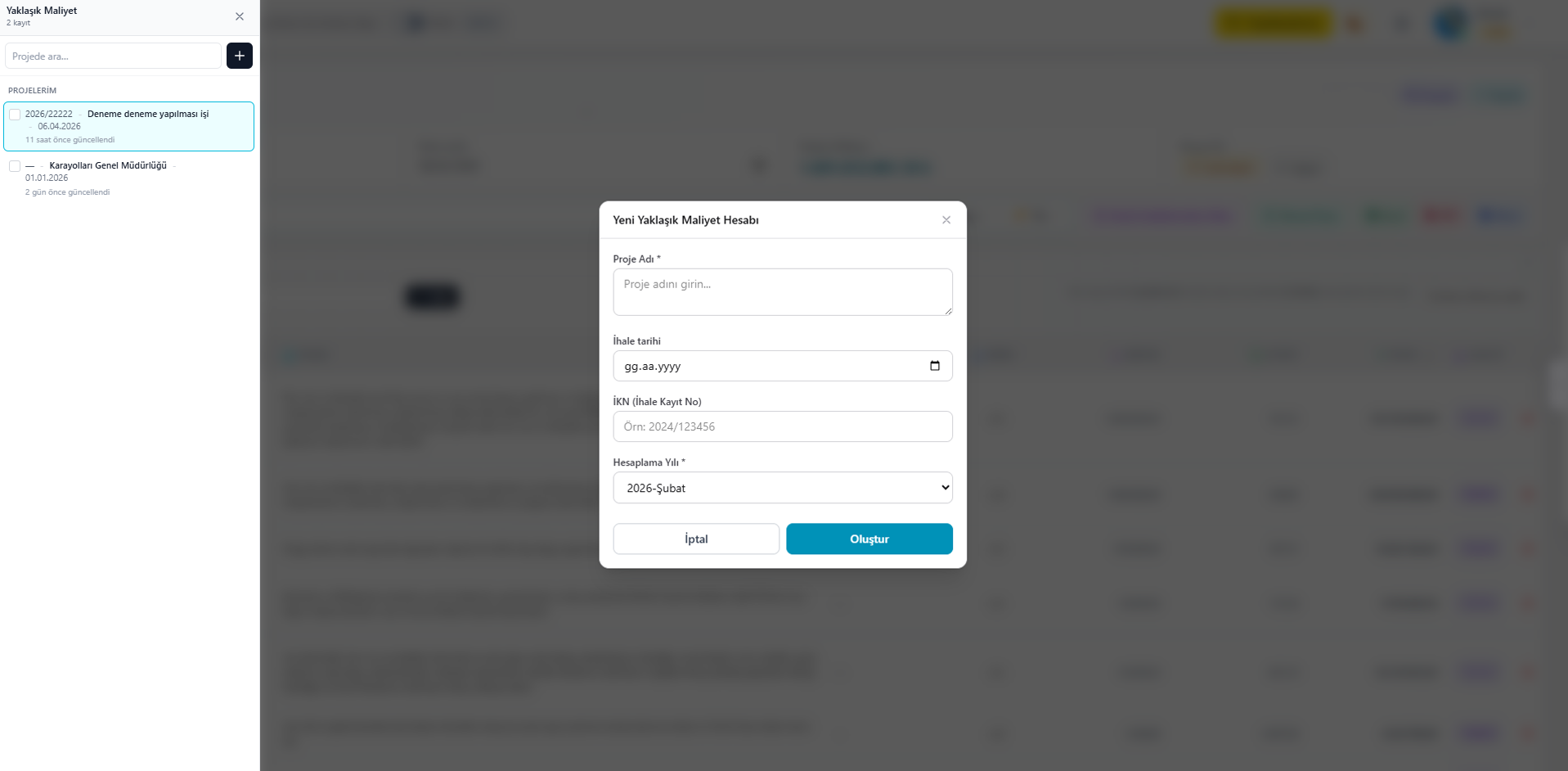The width and height of the screenshot is (1568, 771).
Task: Select the day segment 'gg' in İhale tarihi
Action: point(631,367)
